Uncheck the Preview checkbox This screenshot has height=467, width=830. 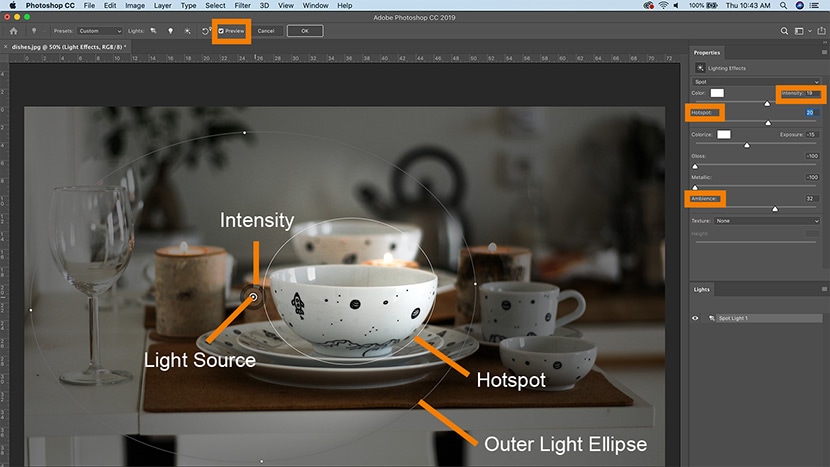click(x=221, y=31)
